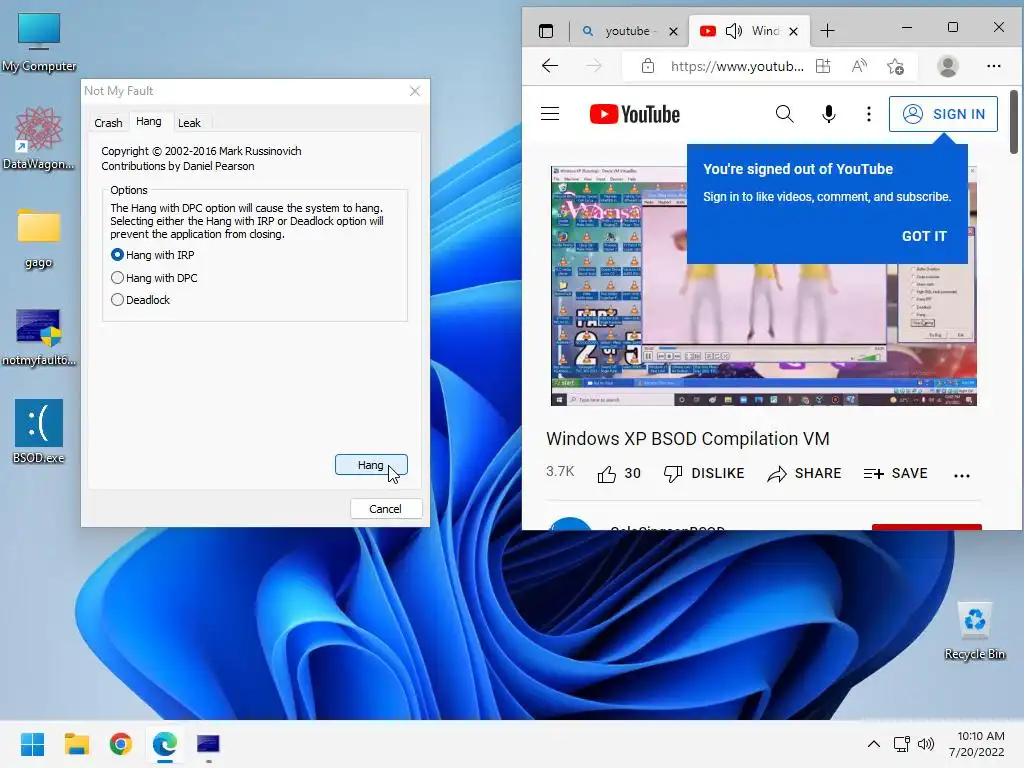Open the gago folder on desktop

tap(39, 238)
